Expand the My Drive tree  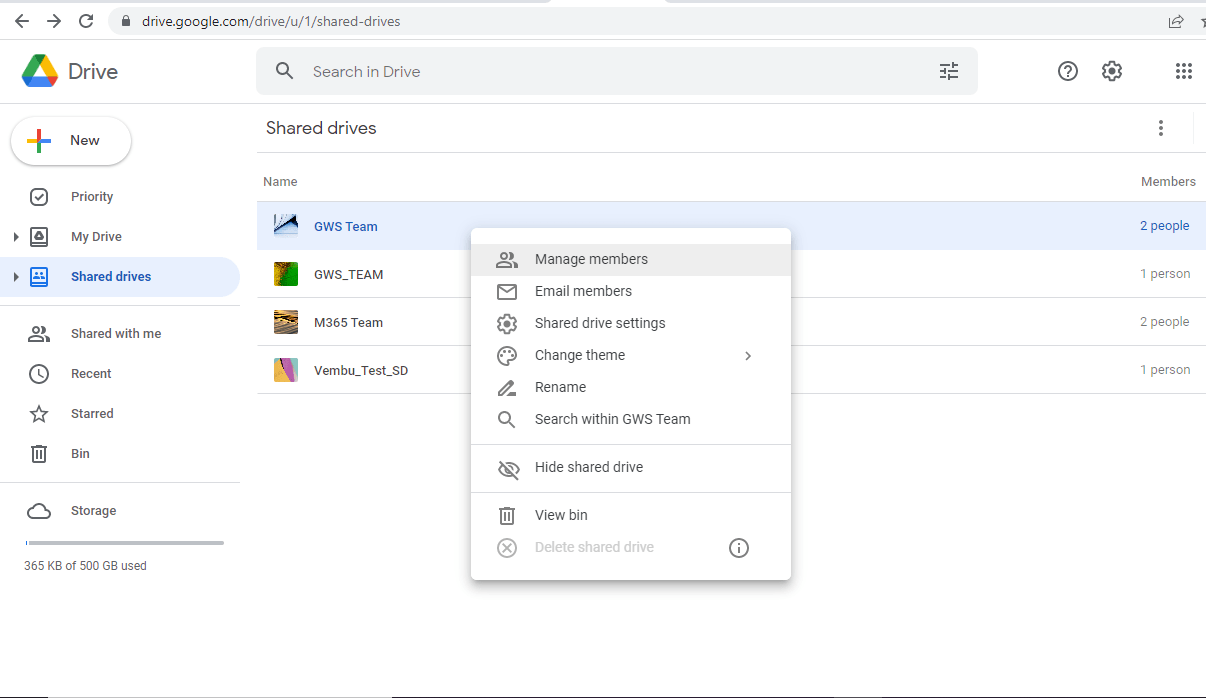click(x=15, y=237)
